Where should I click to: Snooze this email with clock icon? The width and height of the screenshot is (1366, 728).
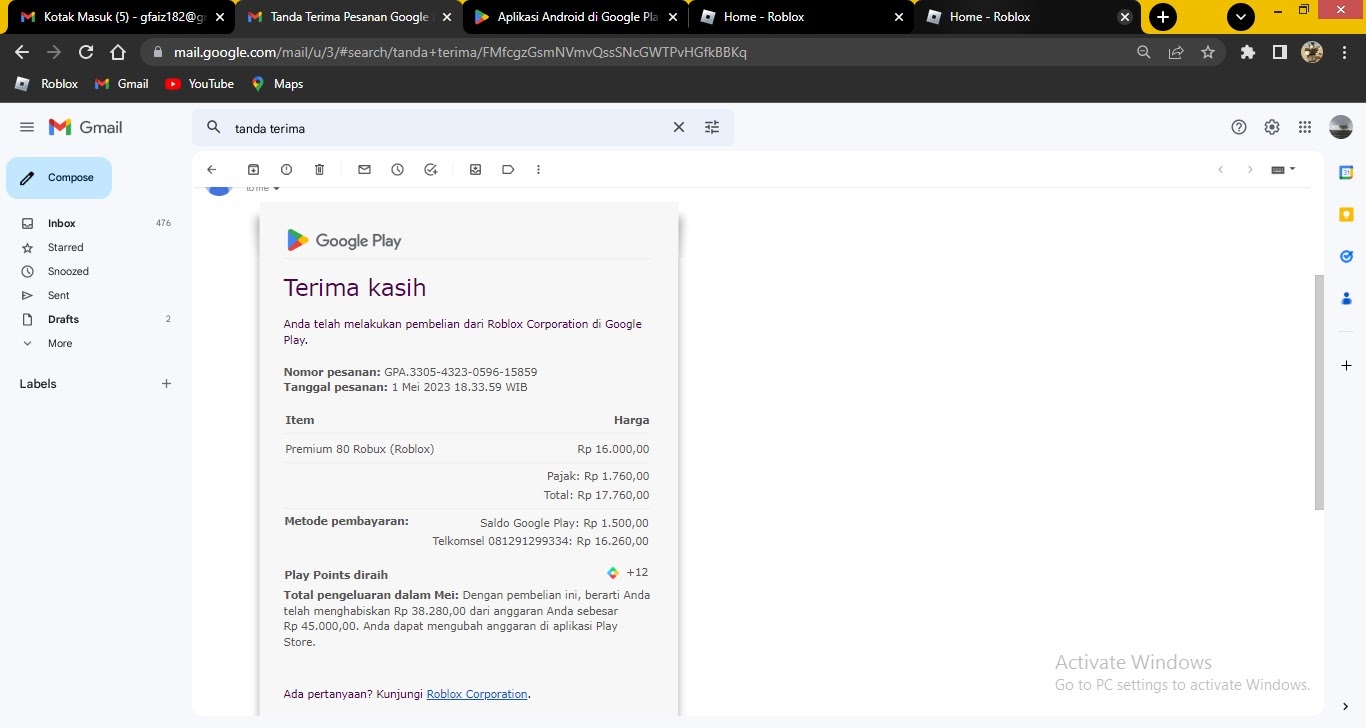[397, 170]
